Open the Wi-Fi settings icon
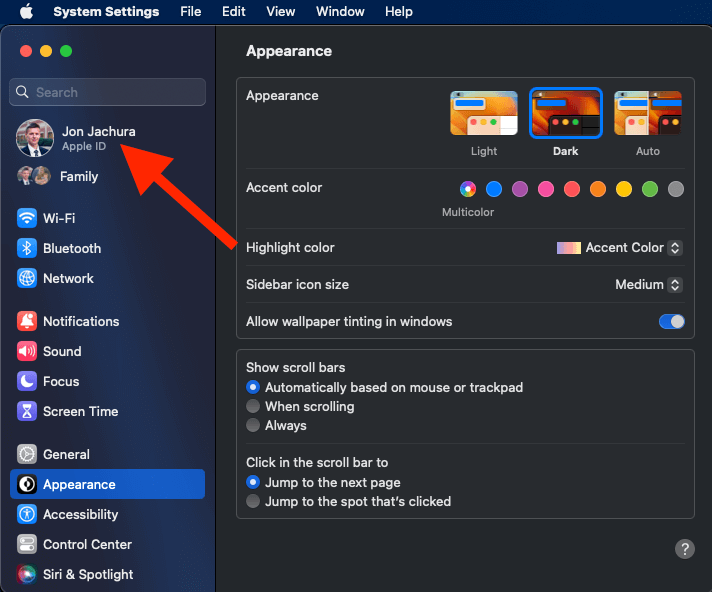The width and height of the screenshot is (712, 592). tap(27, 218)
